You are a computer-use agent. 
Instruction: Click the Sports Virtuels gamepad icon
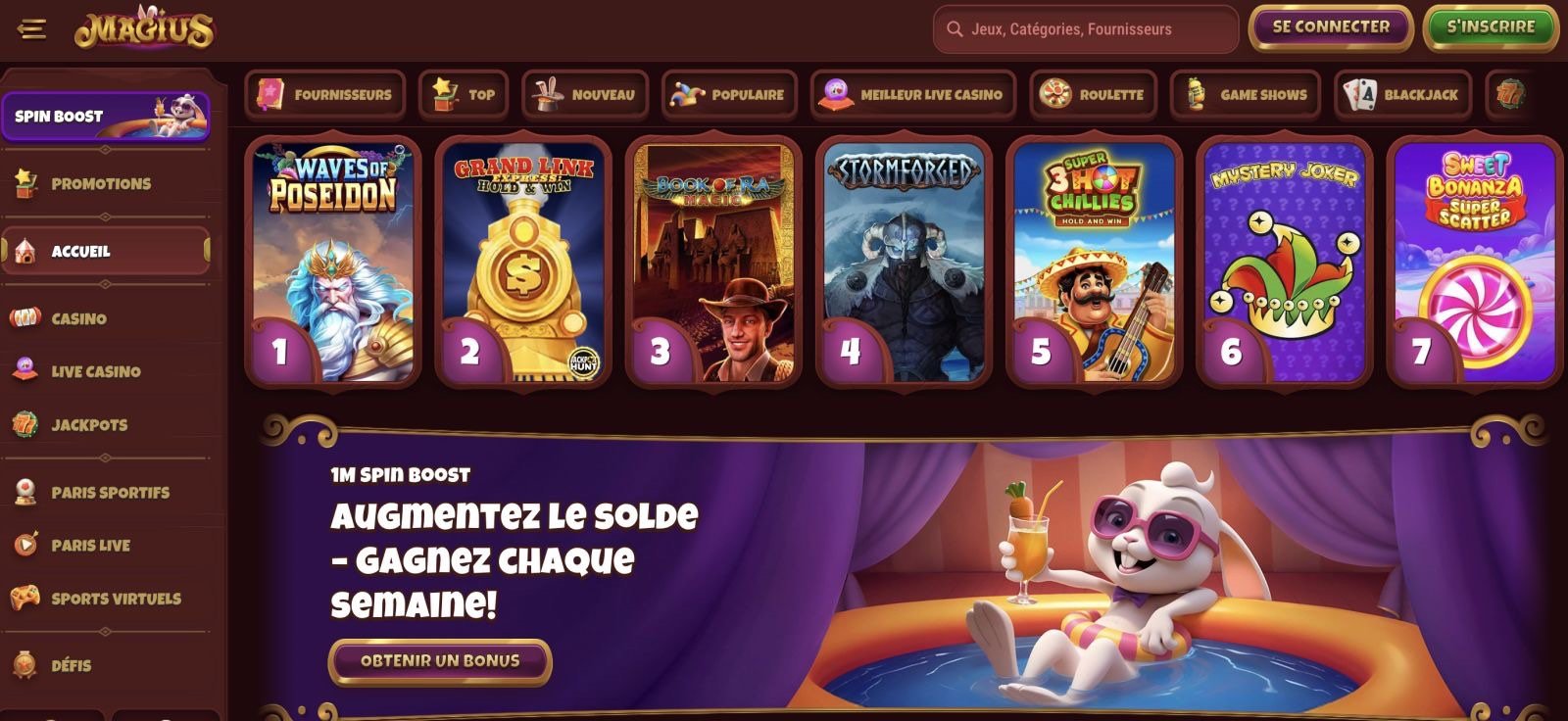pyautogui.click(x=24, y=598)
